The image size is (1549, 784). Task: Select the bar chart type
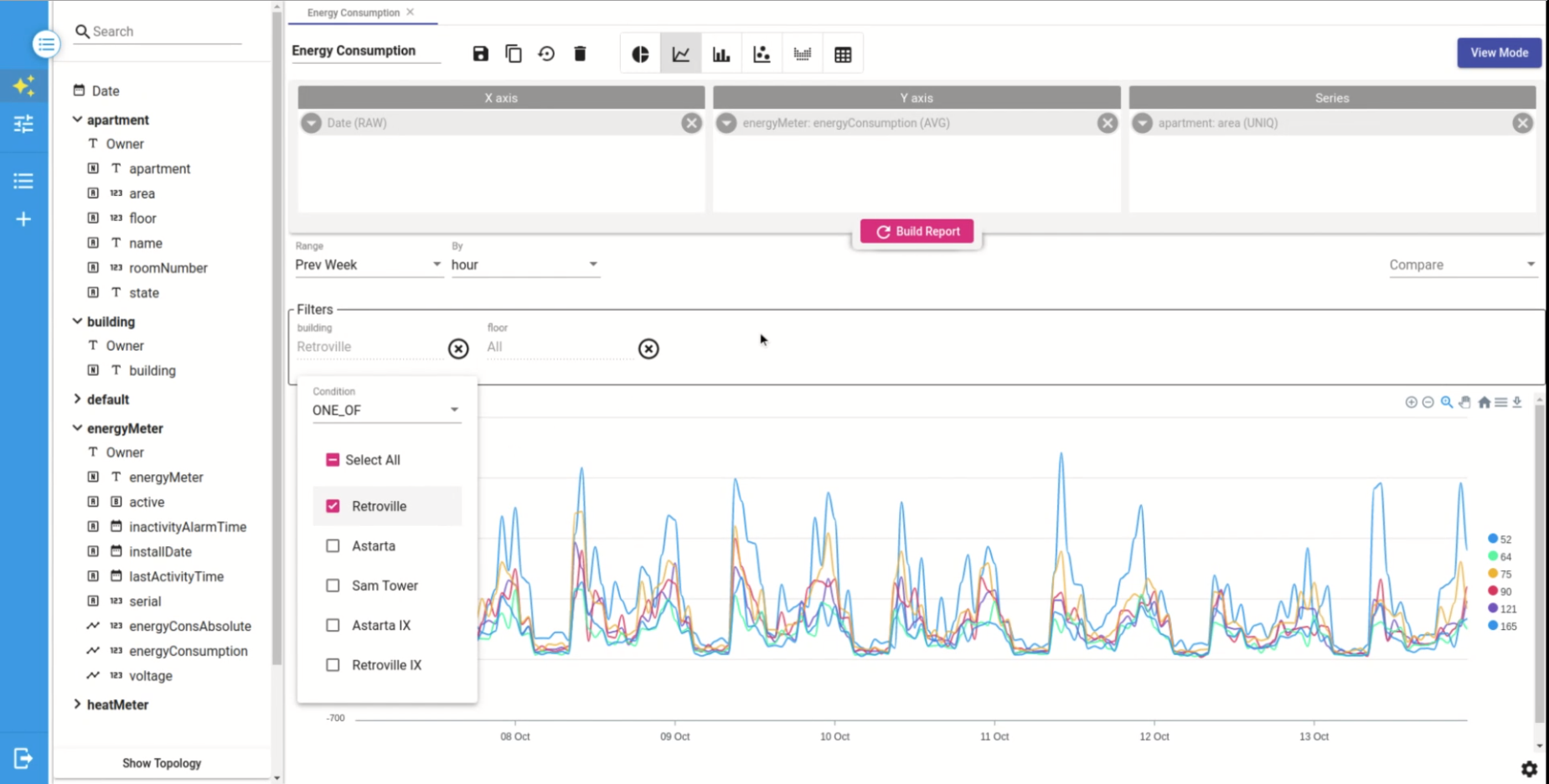coord(721,54)
